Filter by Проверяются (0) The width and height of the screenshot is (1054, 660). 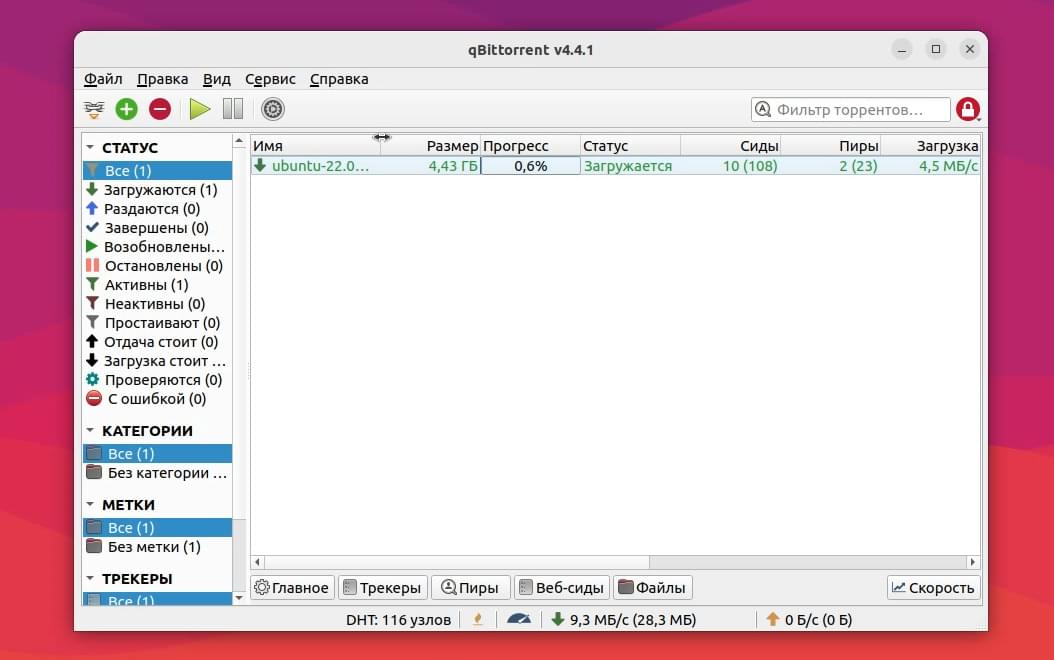(x=157, y=380)
